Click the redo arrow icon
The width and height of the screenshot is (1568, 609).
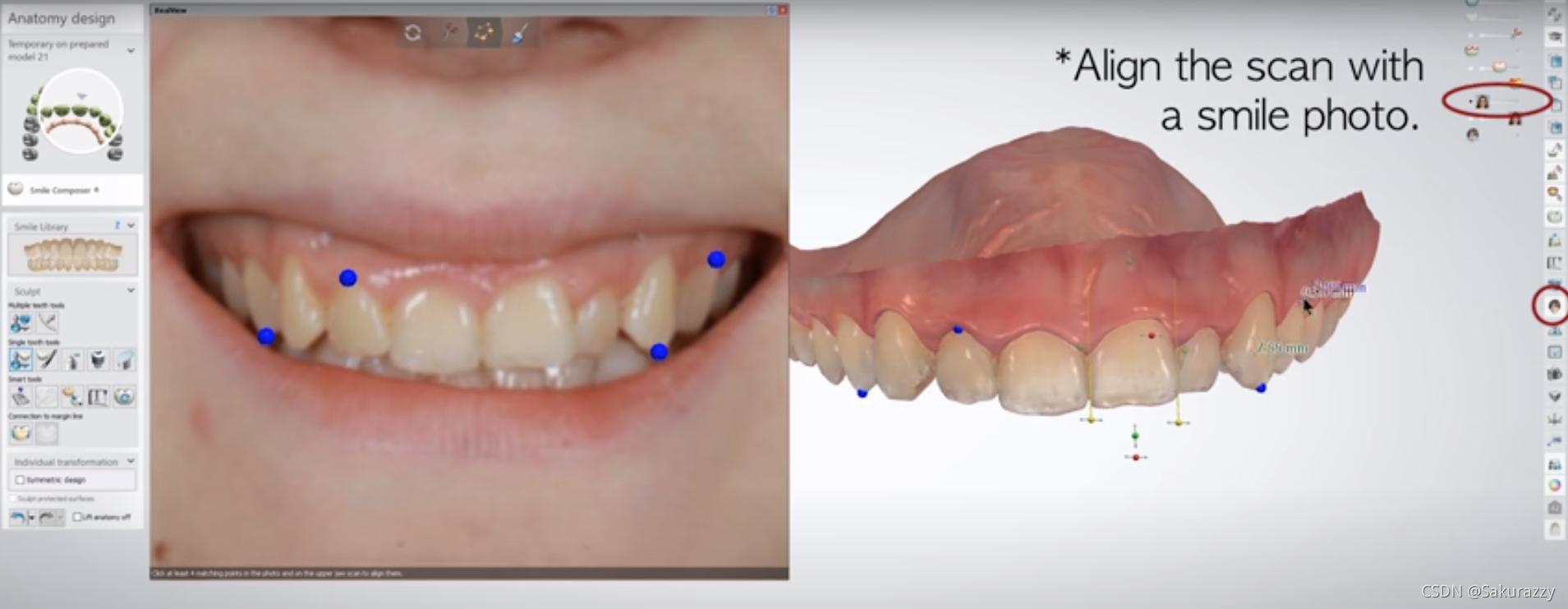point(47,517)
